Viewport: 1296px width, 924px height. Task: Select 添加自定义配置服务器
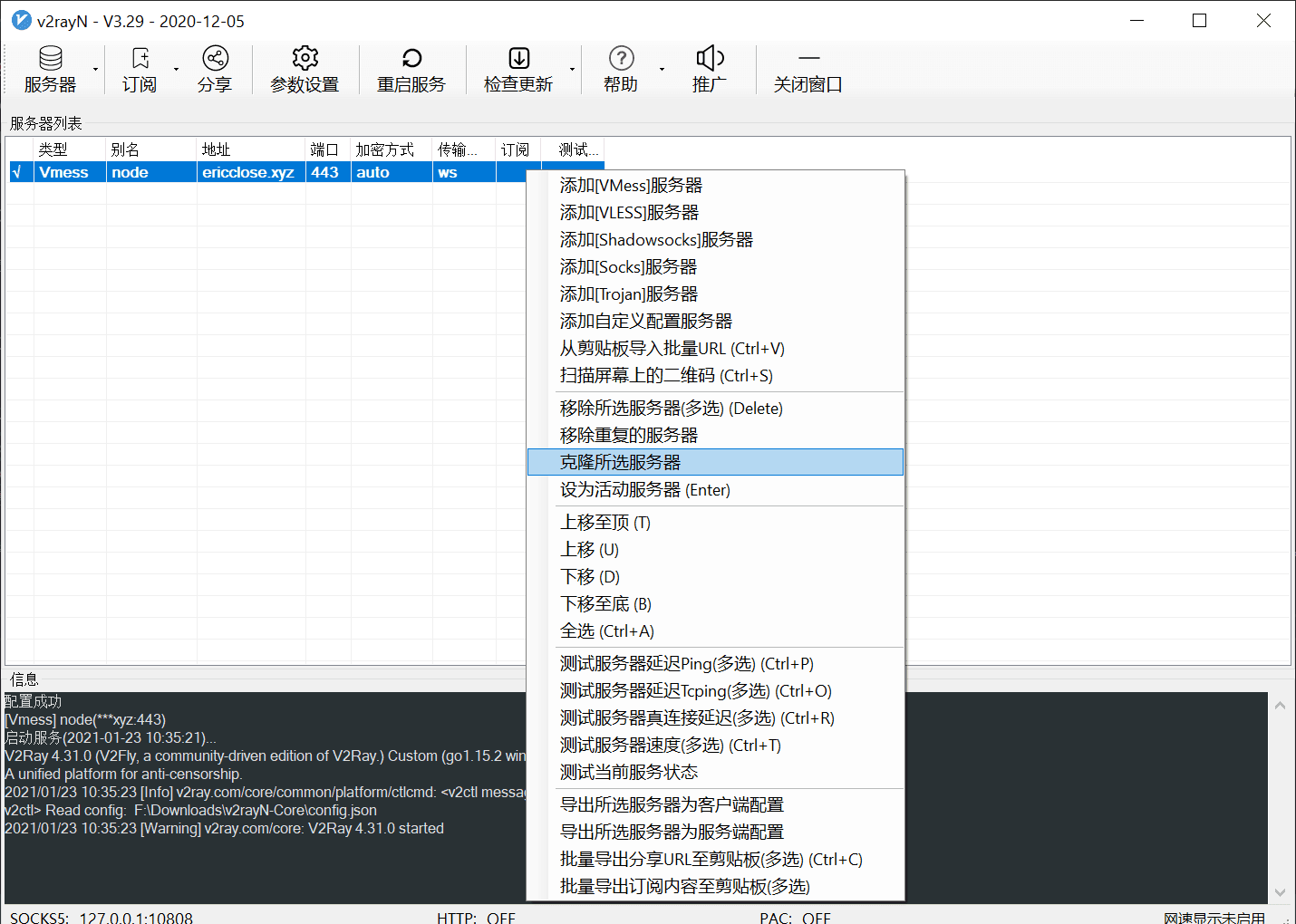pos(715,322)
